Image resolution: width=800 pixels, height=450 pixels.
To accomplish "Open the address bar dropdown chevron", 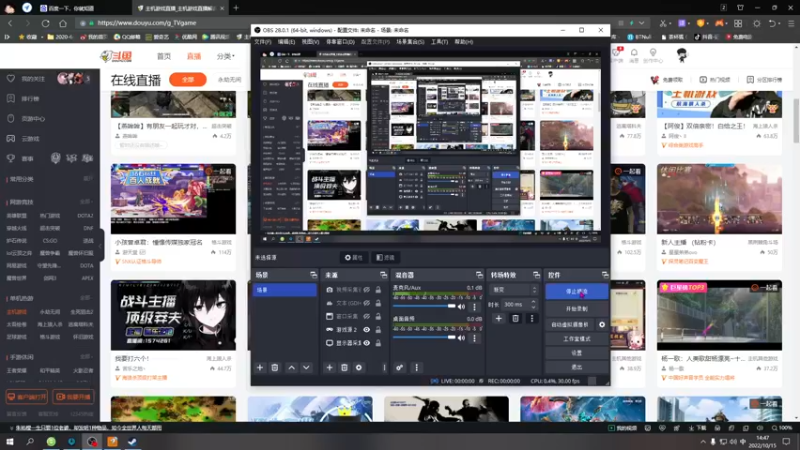I will (641, 23).
